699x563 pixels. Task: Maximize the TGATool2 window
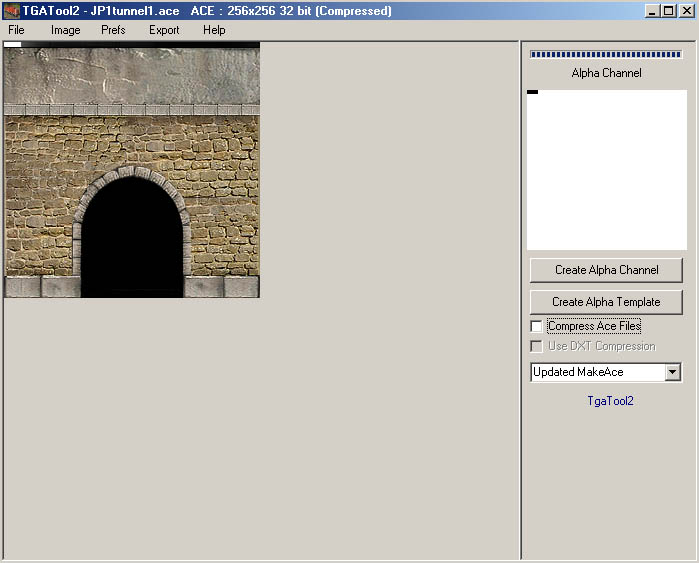[x=668, y=11]
